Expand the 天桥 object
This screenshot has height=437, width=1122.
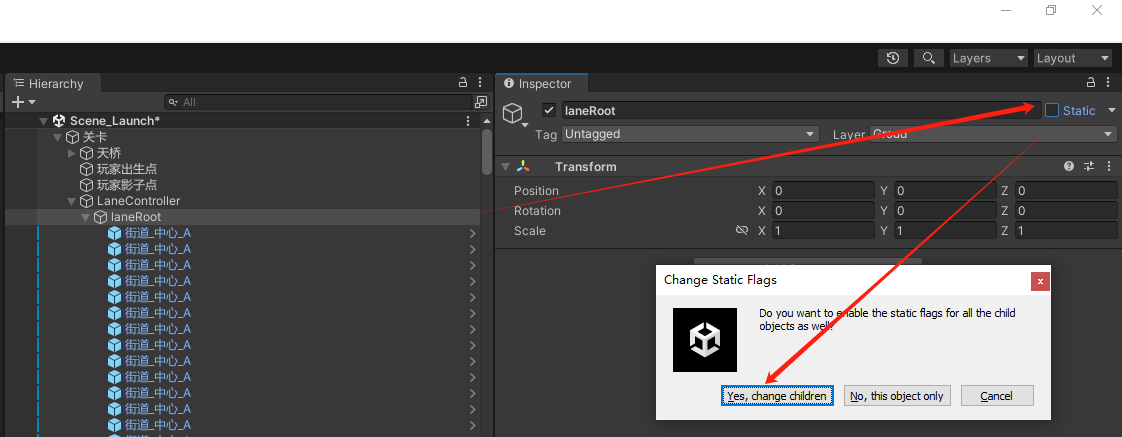[72, 153]
